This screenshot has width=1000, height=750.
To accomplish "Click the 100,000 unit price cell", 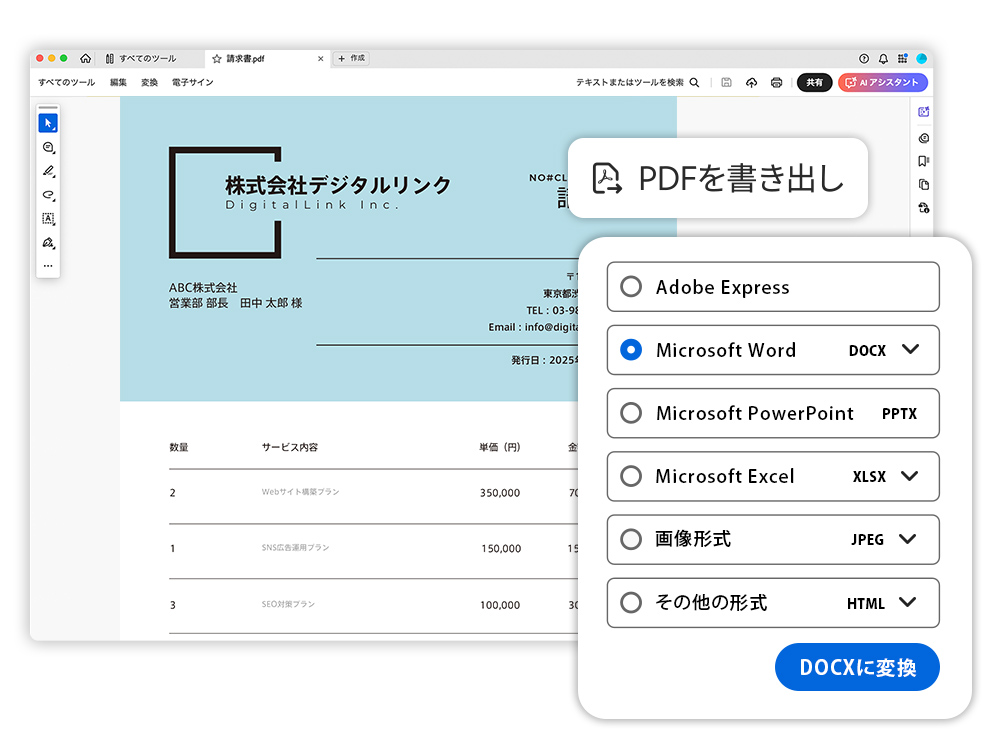I will pos(500,605).
